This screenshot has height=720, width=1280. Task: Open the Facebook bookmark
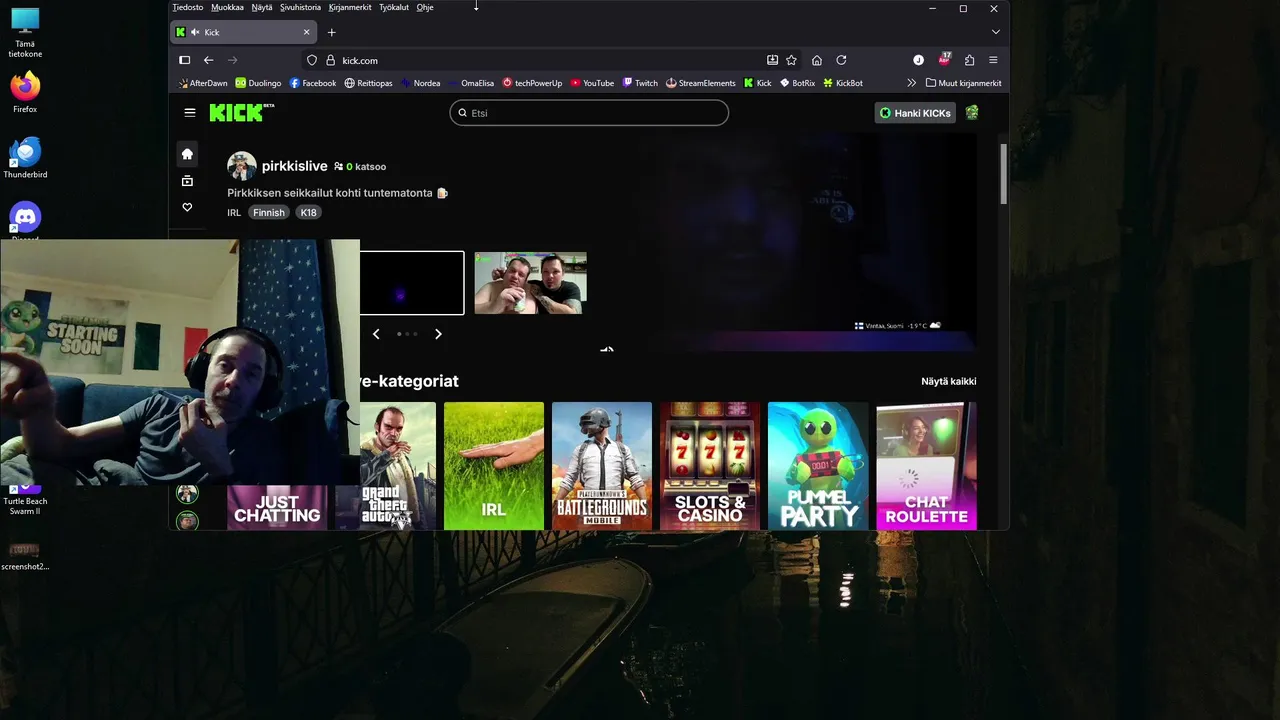coord(312,83)
